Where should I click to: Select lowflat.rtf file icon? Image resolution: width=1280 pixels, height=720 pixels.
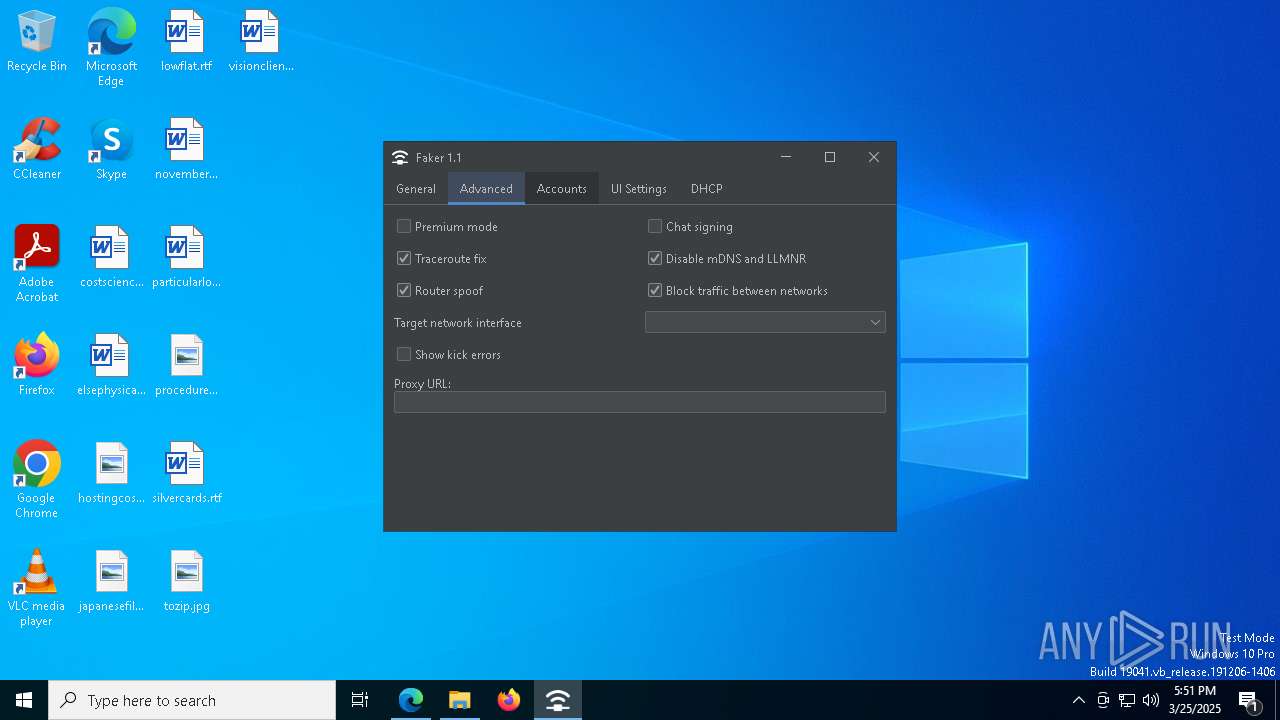[x=186, y=42]
